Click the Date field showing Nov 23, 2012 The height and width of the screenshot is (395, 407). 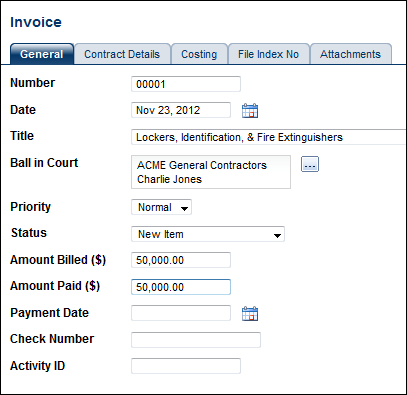point(181,110)
